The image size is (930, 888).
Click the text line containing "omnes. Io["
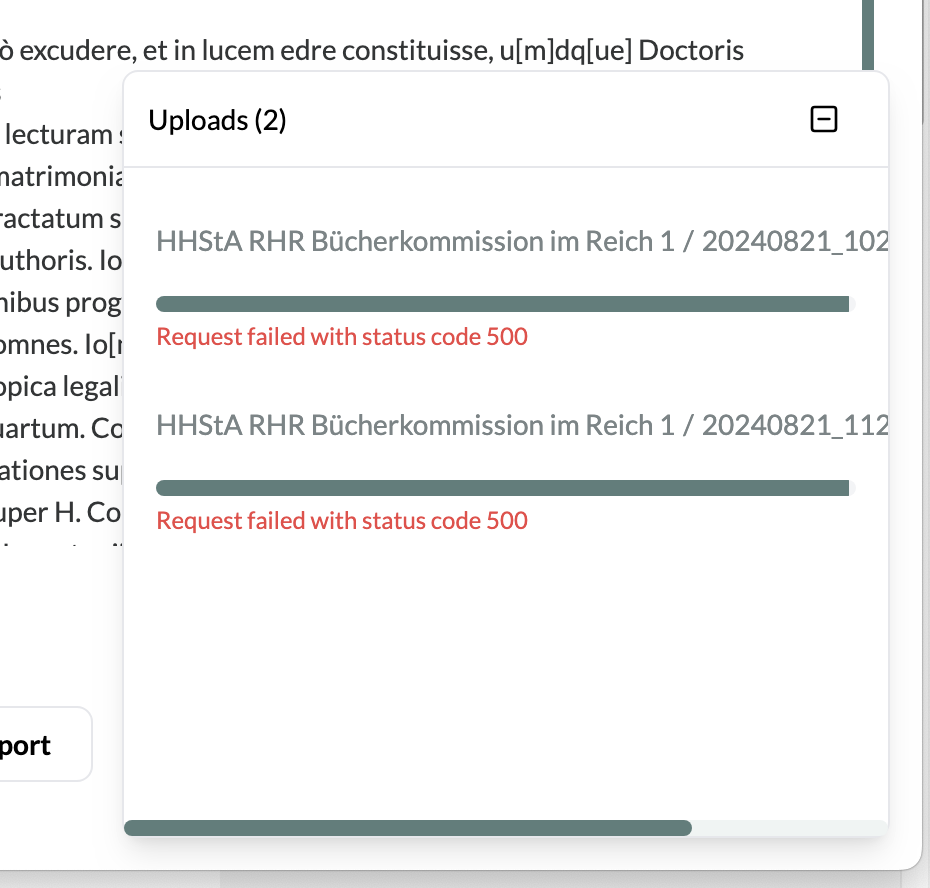[60, 345]
